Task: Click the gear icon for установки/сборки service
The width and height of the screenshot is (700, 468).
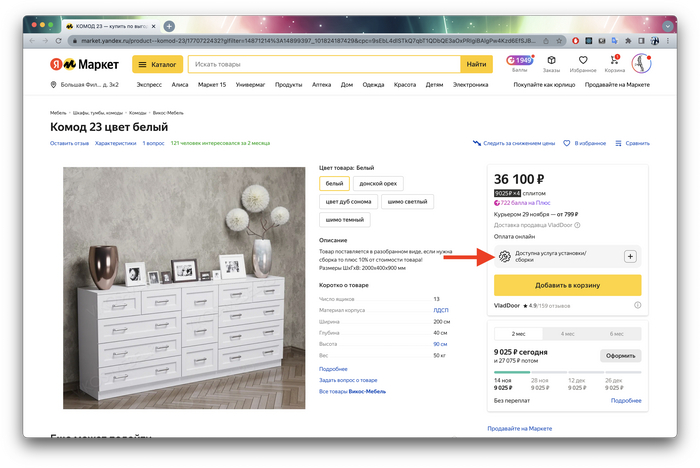Action: tap(504, 257)
